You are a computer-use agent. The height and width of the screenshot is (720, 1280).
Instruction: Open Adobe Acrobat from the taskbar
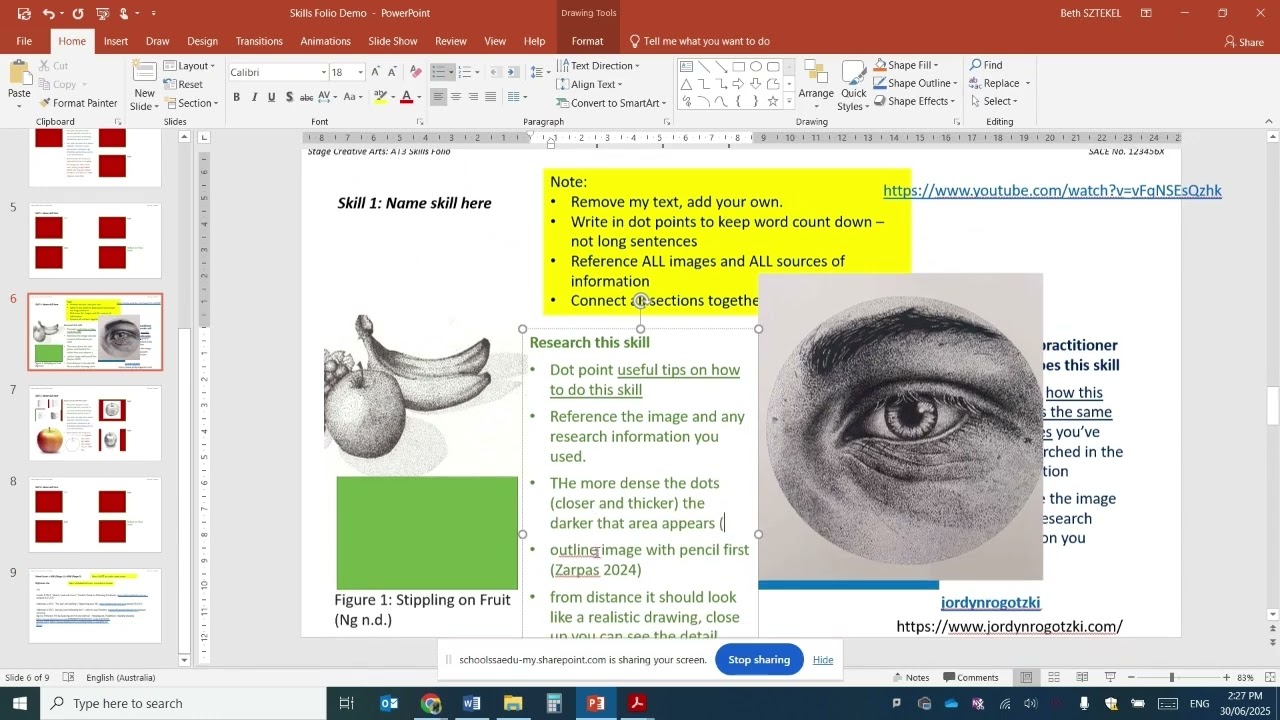pos(637,703)
